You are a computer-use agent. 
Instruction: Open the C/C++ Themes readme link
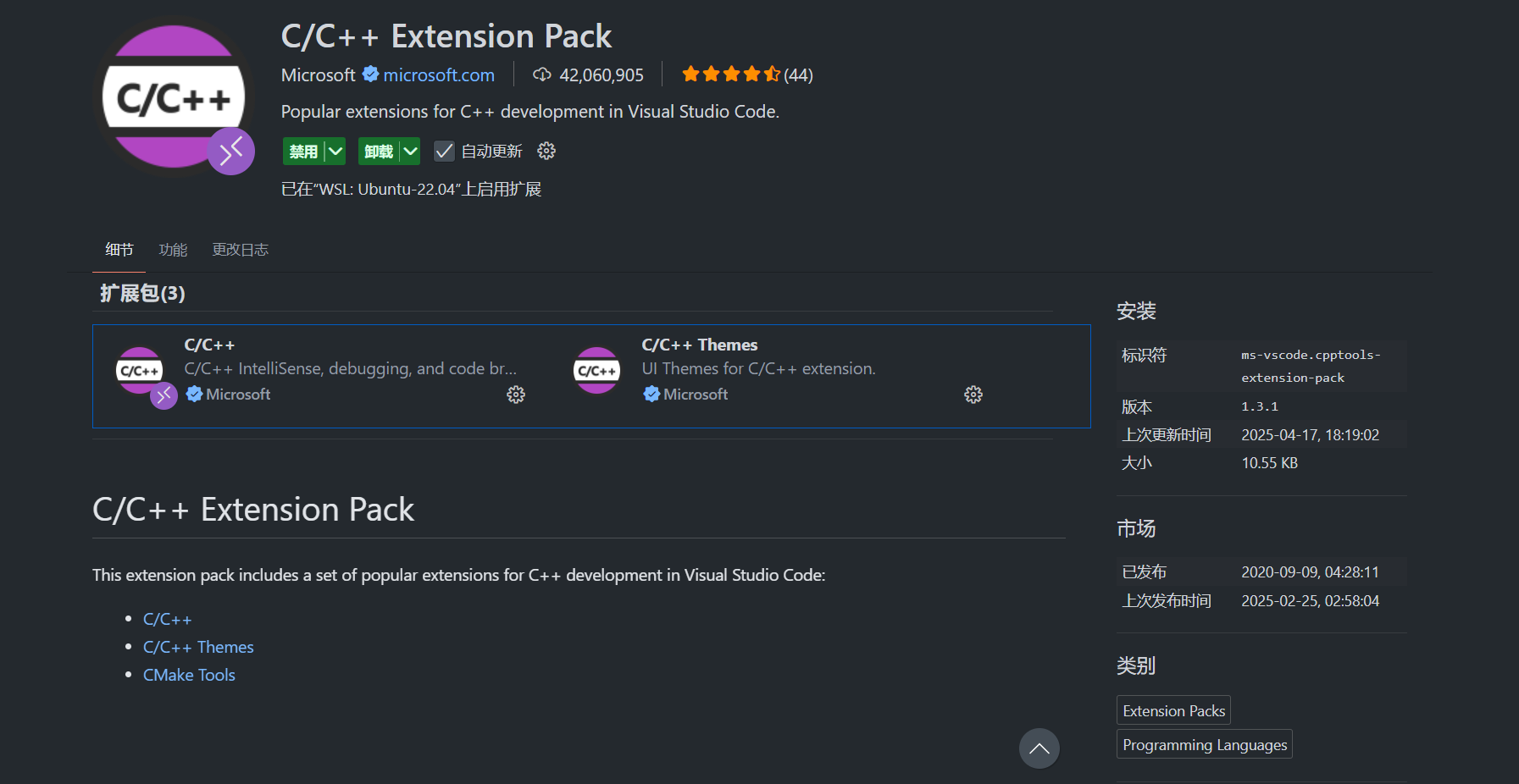point(198,647)
